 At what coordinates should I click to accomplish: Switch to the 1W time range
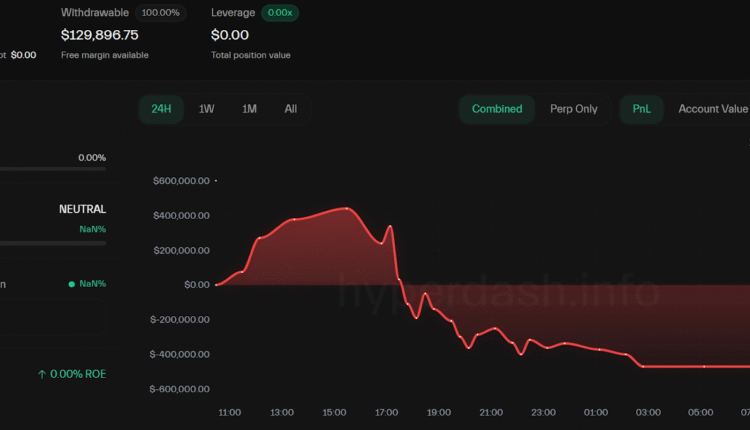tap(206, 109)
